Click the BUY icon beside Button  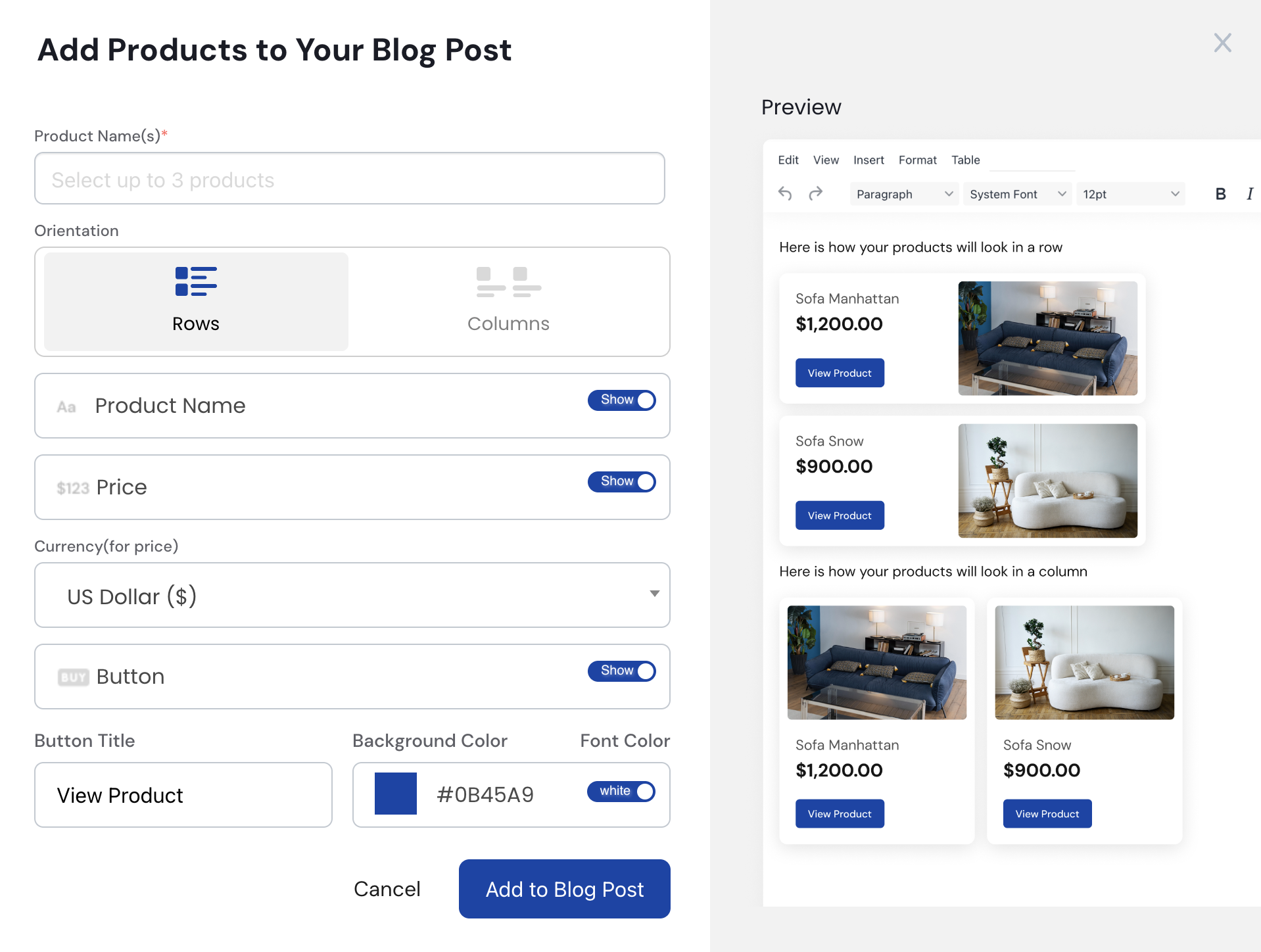(x=73, y=677)
